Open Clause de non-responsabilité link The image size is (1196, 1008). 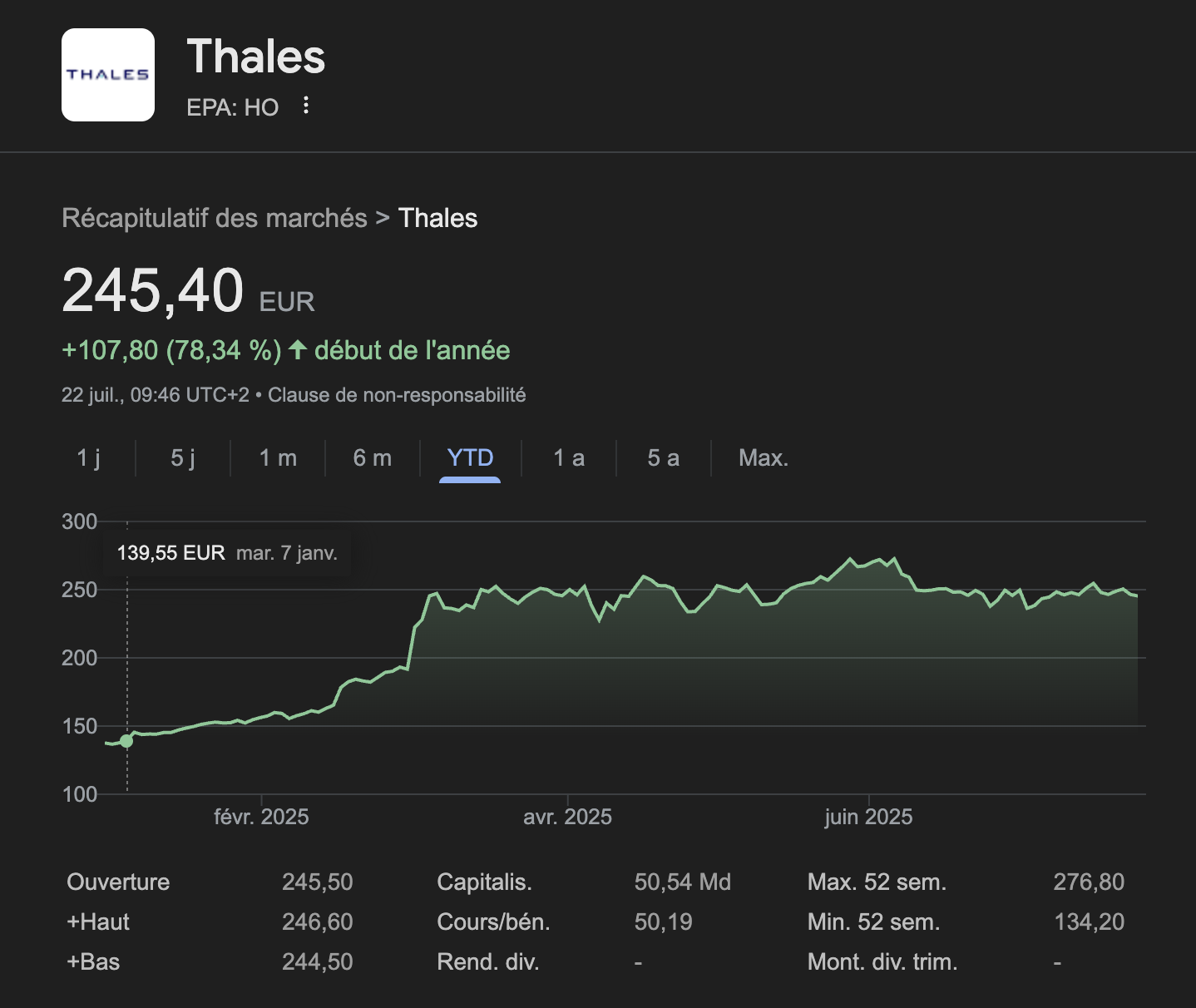(397, 395)
